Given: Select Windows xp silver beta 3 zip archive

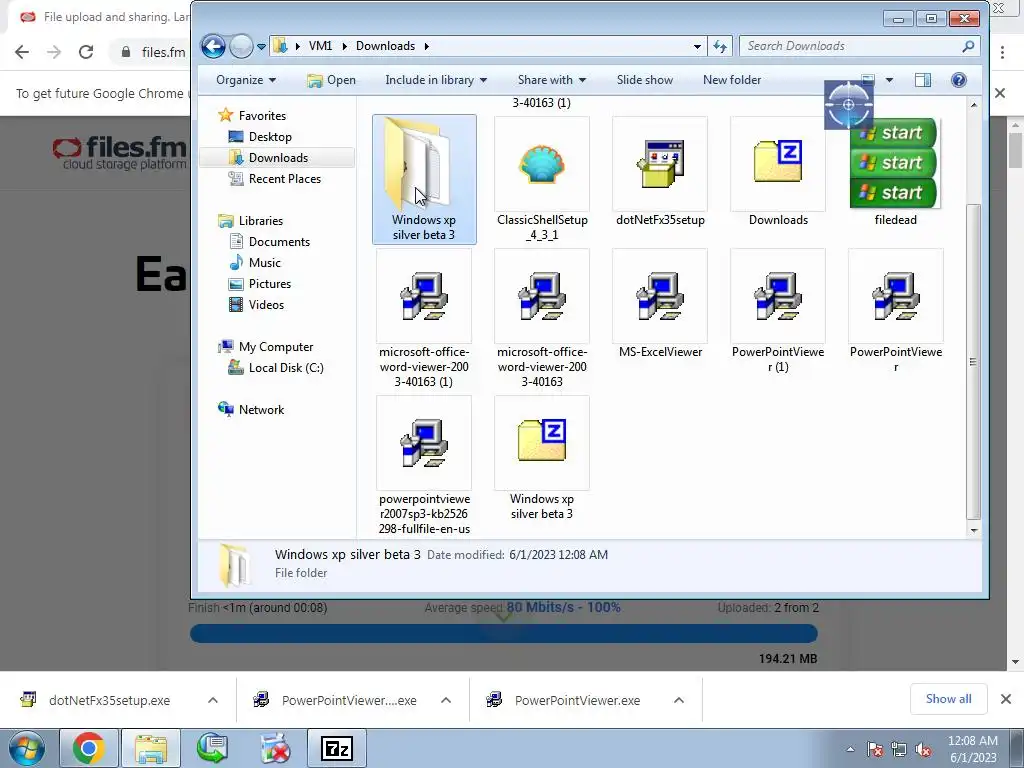Looking at the screenshot, I should coord(542,458).
